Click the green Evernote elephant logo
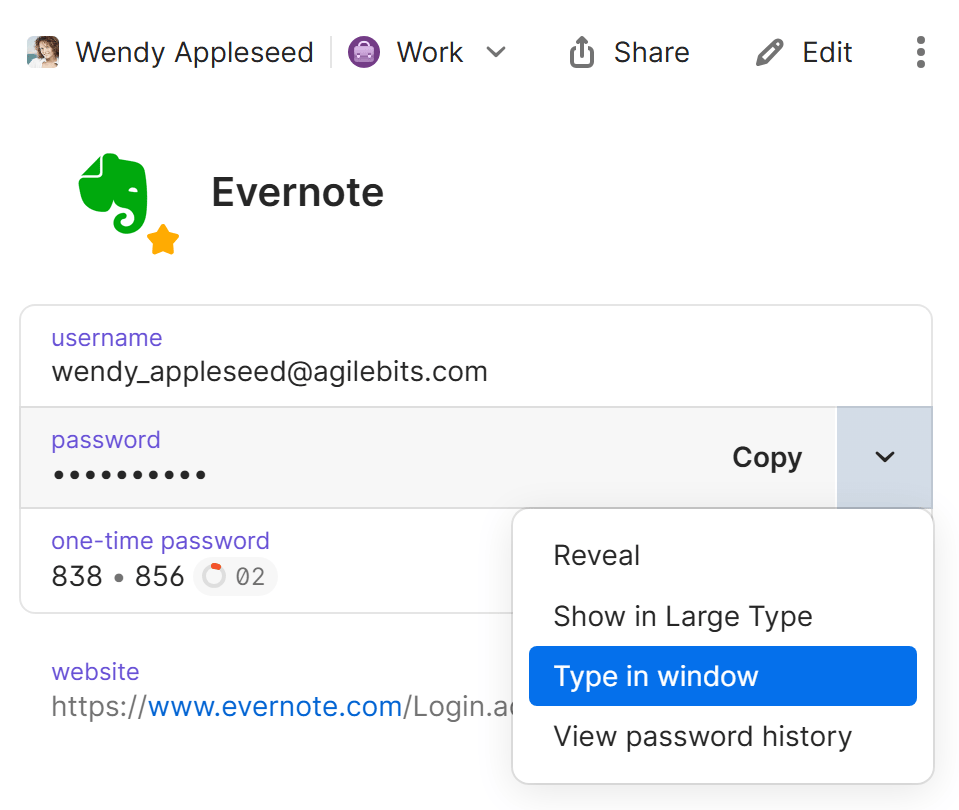Image resolution: width=959 pixels, height=810 pixels. (x=114, y=193)
